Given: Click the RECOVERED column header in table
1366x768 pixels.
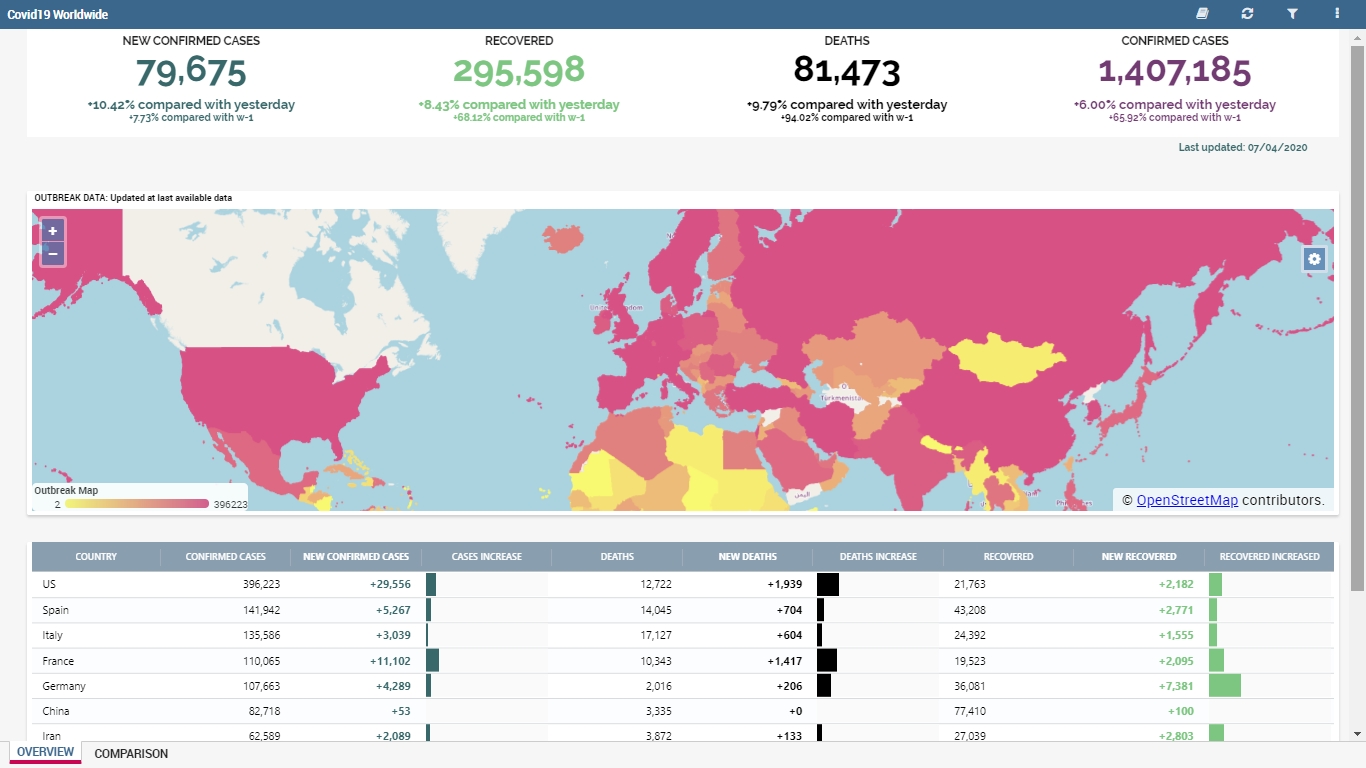Looking at the screenshot, I should pyautogui.click(x=1008, y=557).
